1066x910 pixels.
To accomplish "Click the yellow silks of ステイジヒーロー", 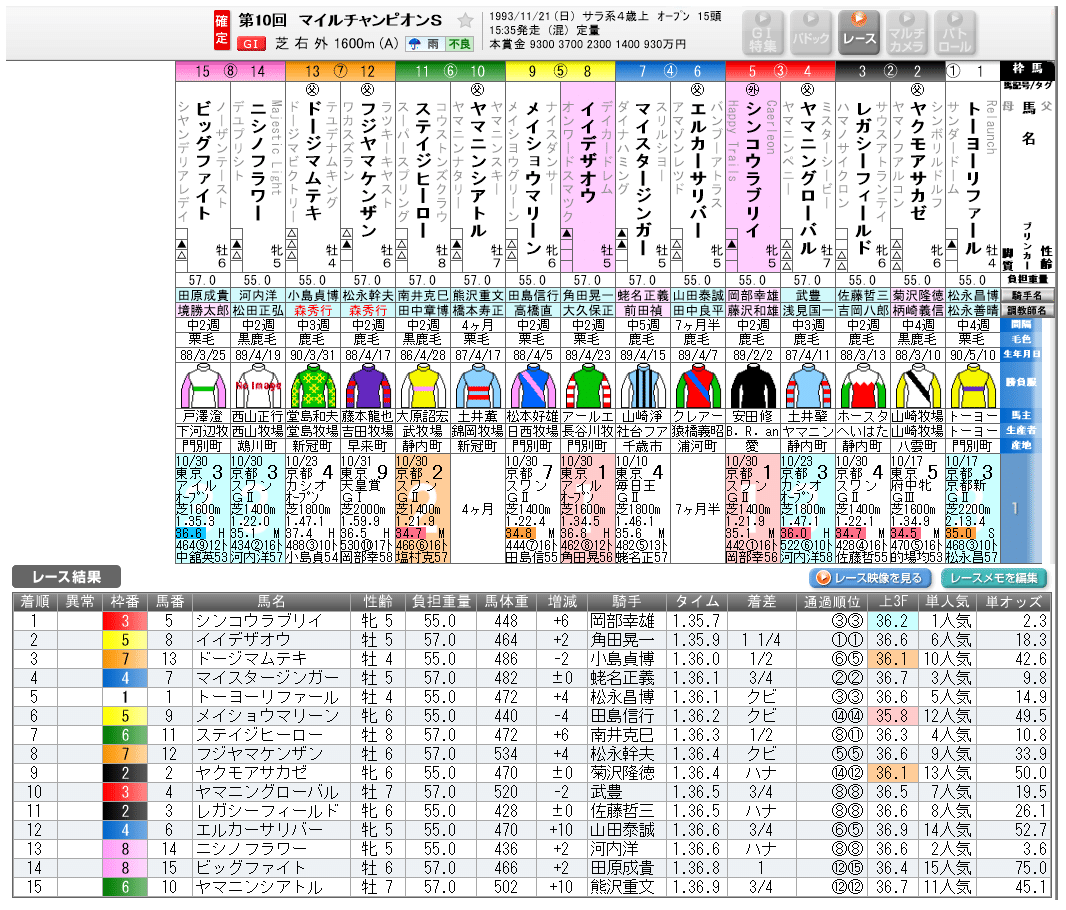I will click(423, 385).
